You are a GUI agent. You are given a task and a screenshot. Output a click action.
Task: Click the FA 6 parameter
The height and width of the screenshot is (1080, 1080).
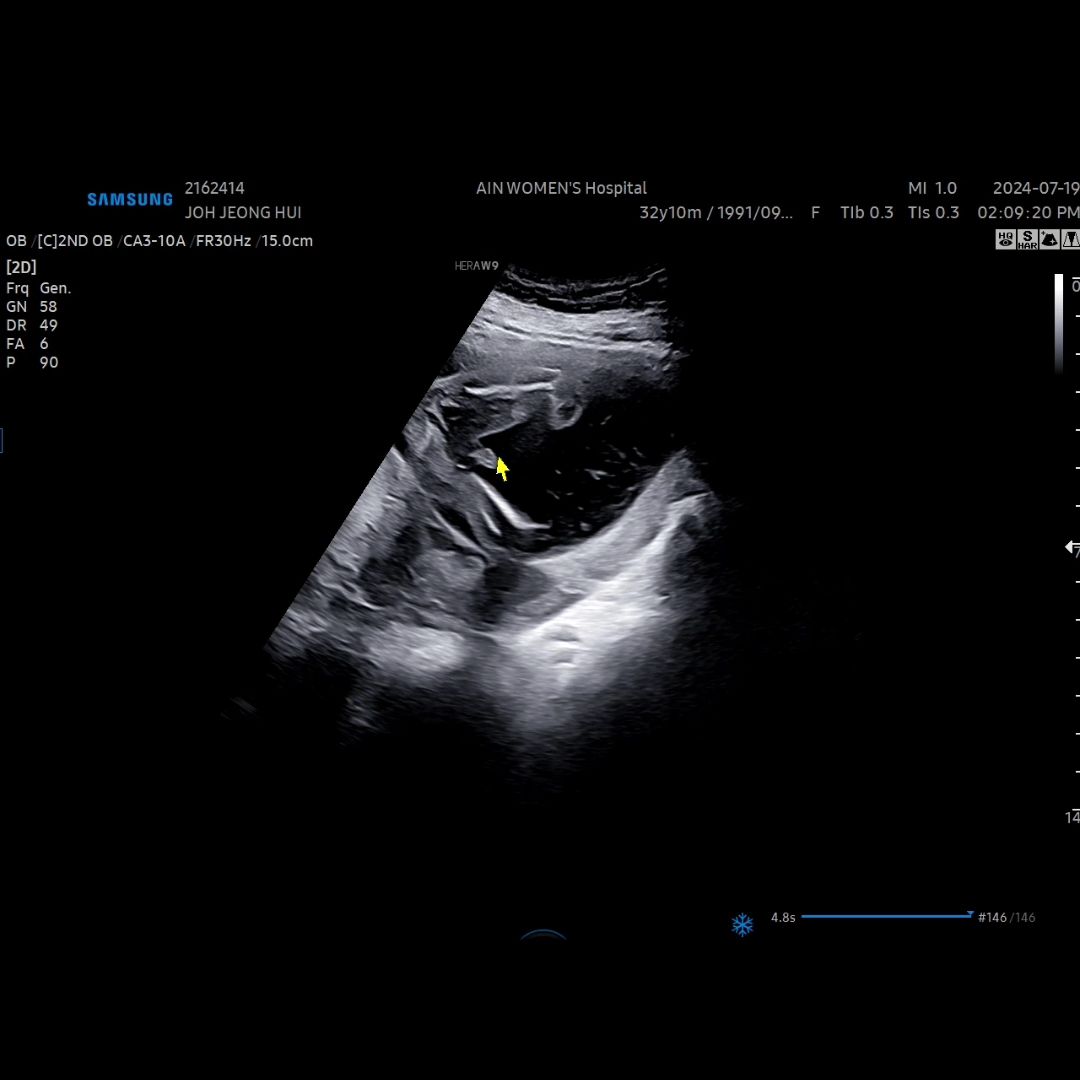[x=28, y=344]
